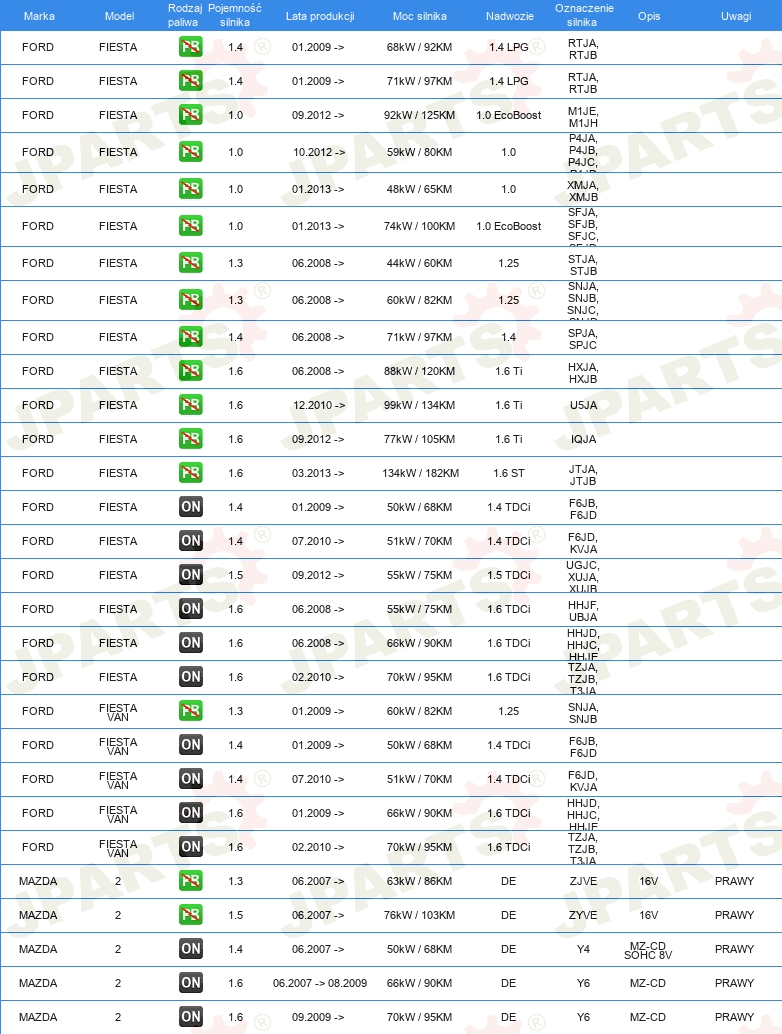
Task: Click petrol icon in SPJA, SPJC row
Action: (x=191, y=337)
